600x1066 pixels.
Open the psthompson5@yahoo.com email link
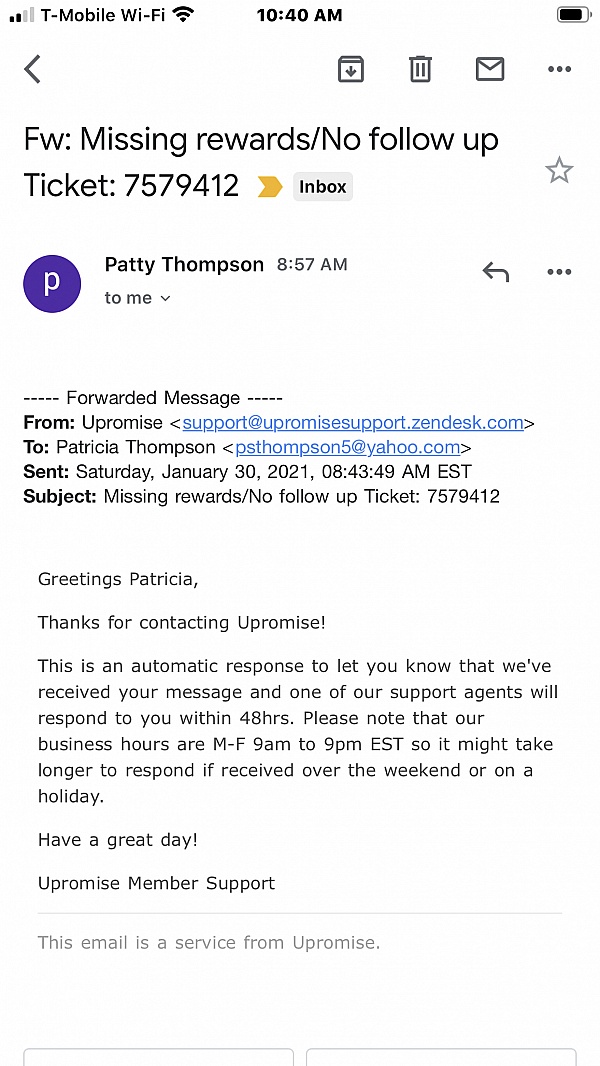348,447
